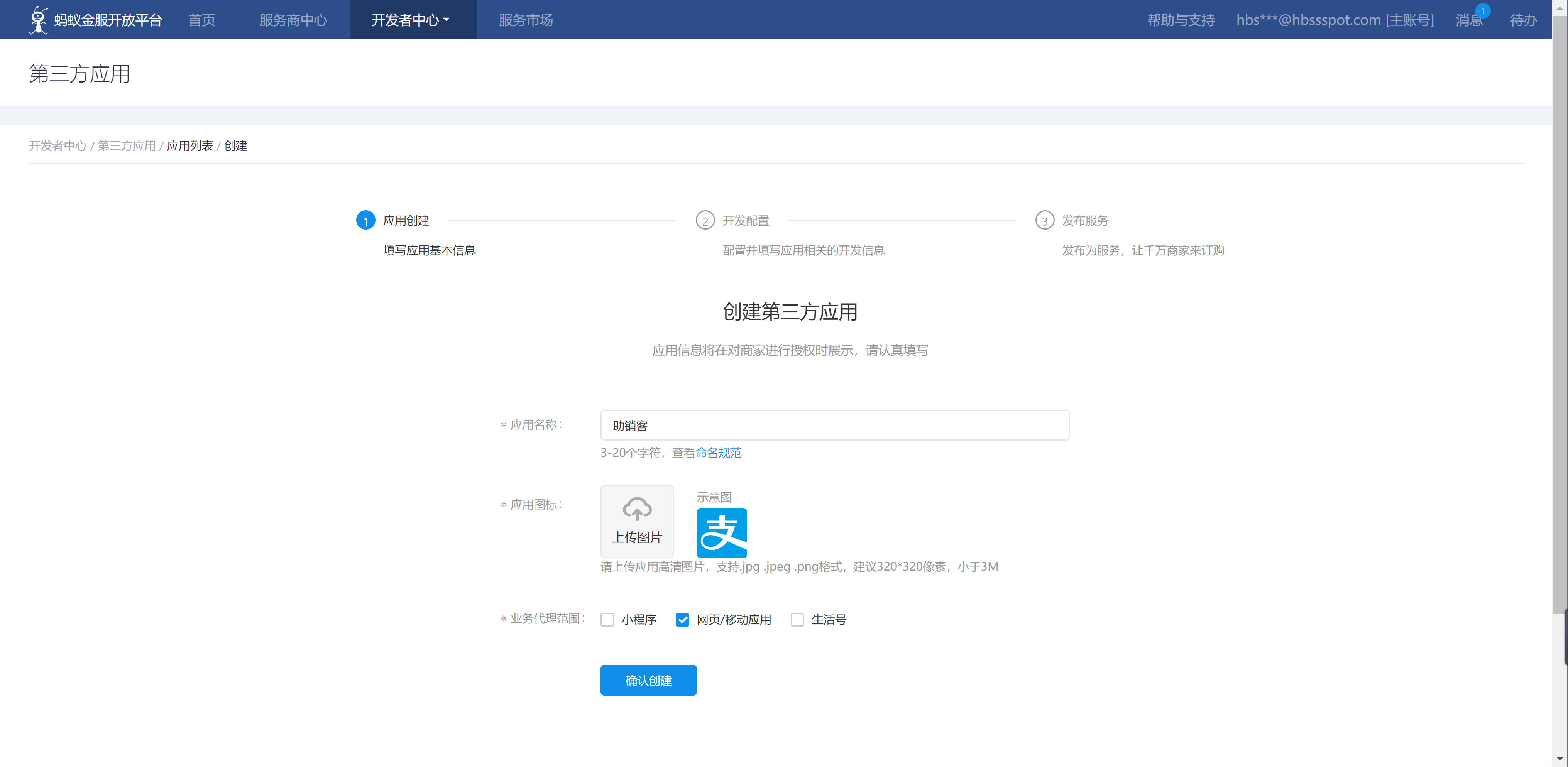Image resolution: width=1568 pixels, height=767 pixels.
Task: Click step 1 circle 应用创建
Action: coord(365,220)
